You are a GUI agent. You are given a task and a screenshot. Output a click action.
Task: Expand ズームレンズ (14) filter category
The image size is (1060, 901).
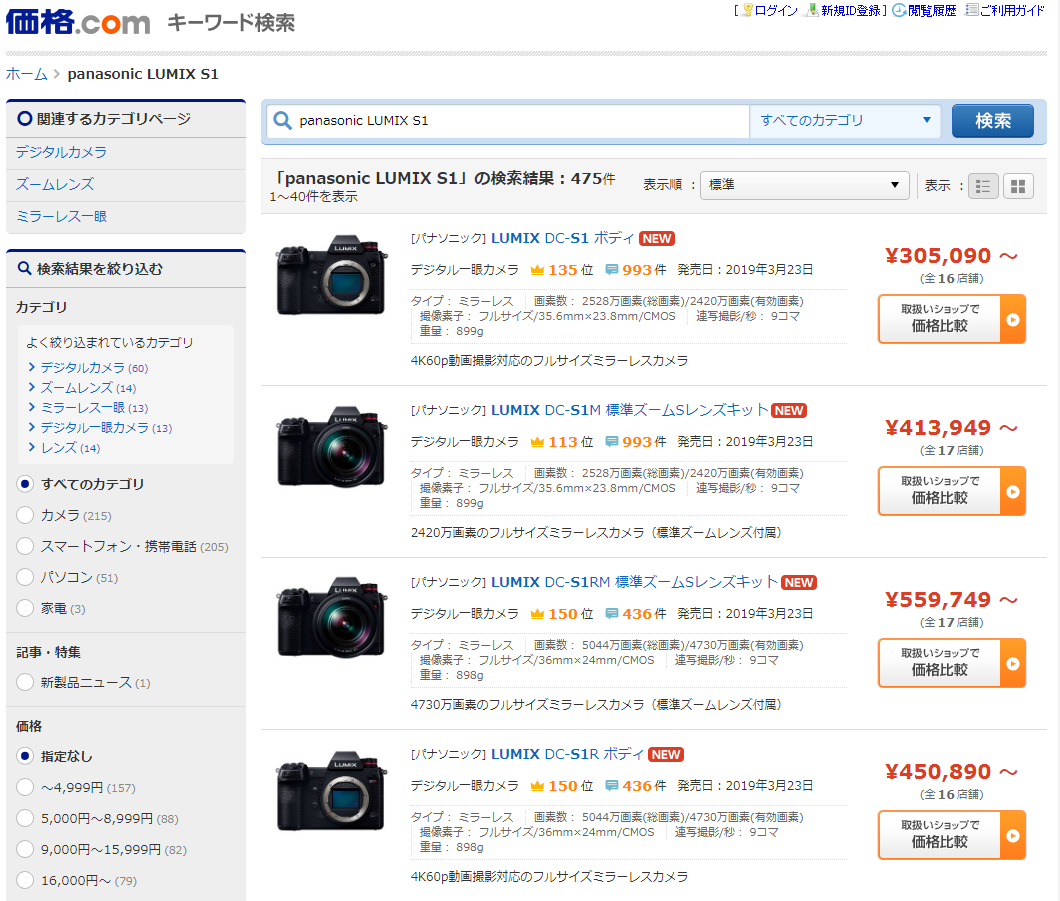pyautogui.click(x=88, y=388)
